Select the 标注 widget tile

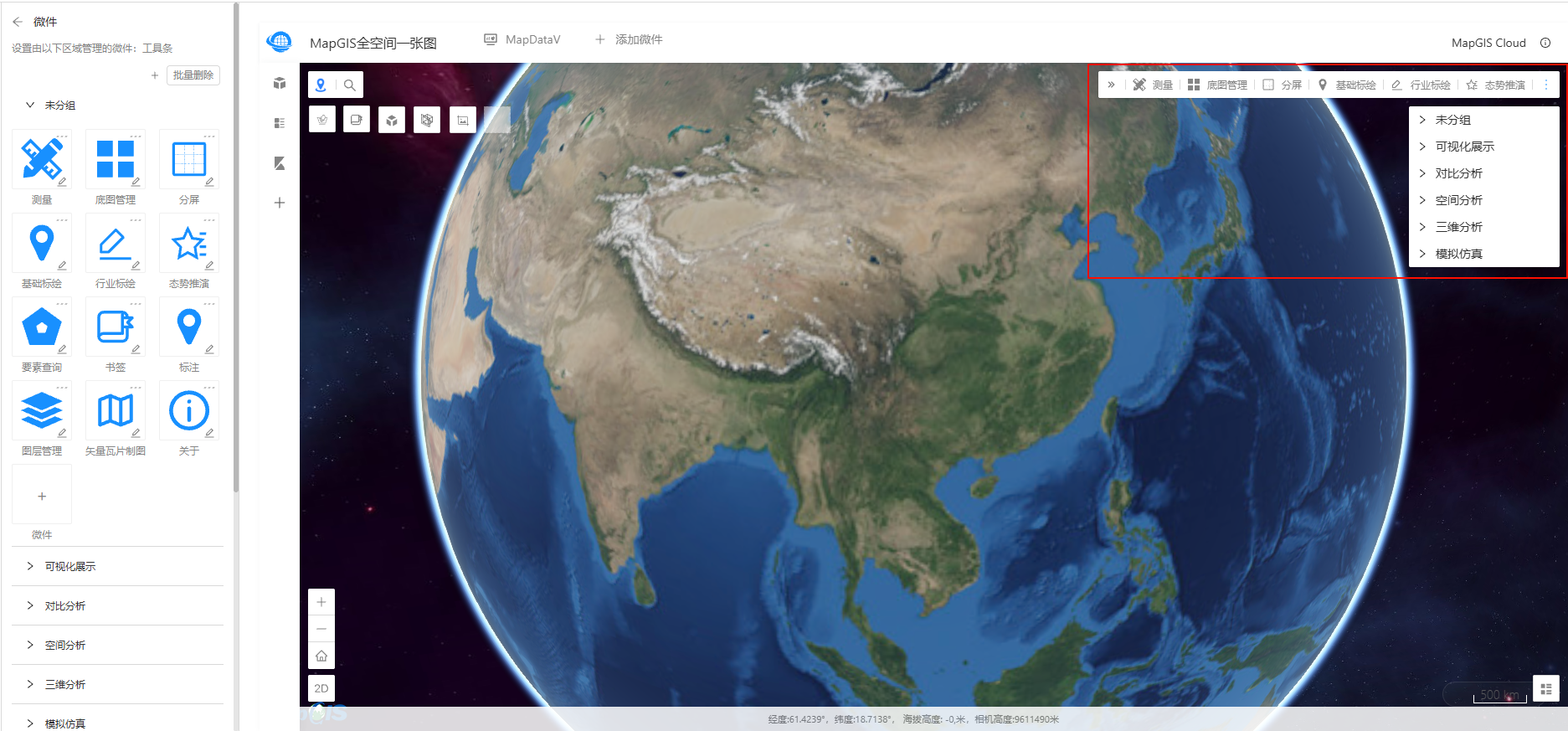pyautogui.click(x=189, y=327)
